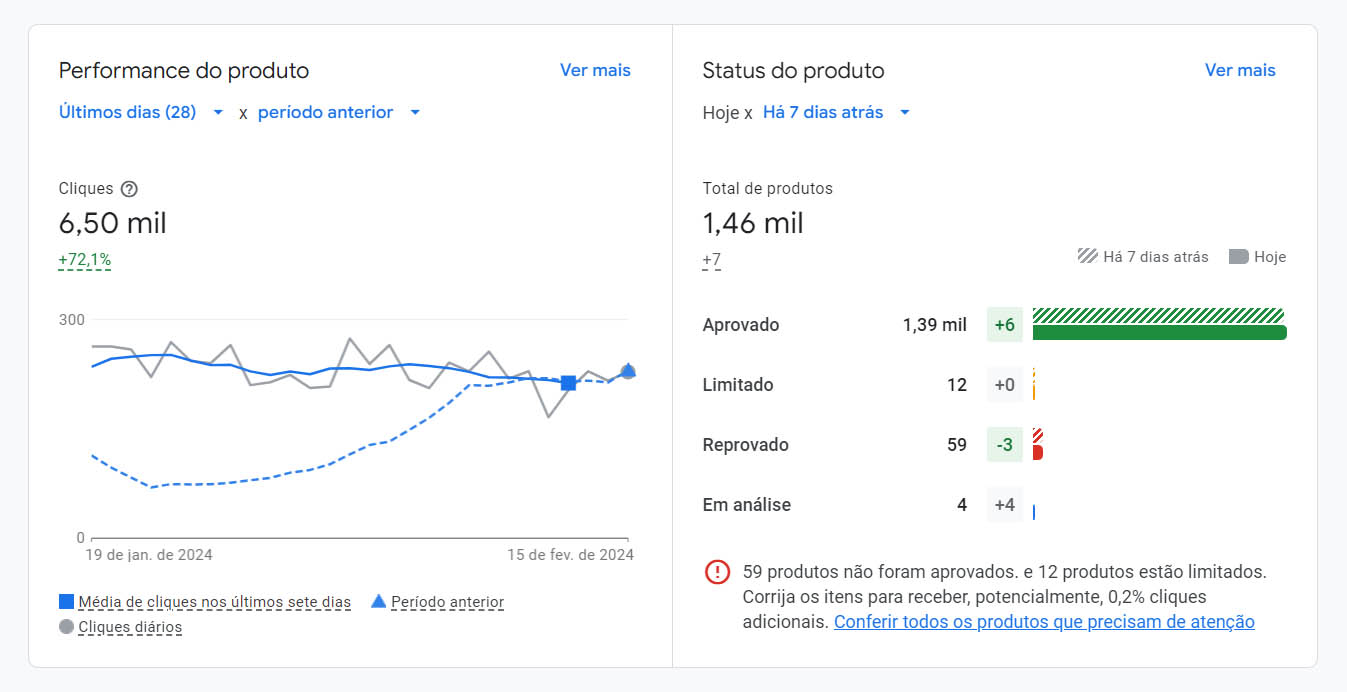The image size is (1347, 692).
Task: Click the '19 de jan. de 2024' axis date
Action: tap(150, 554)
